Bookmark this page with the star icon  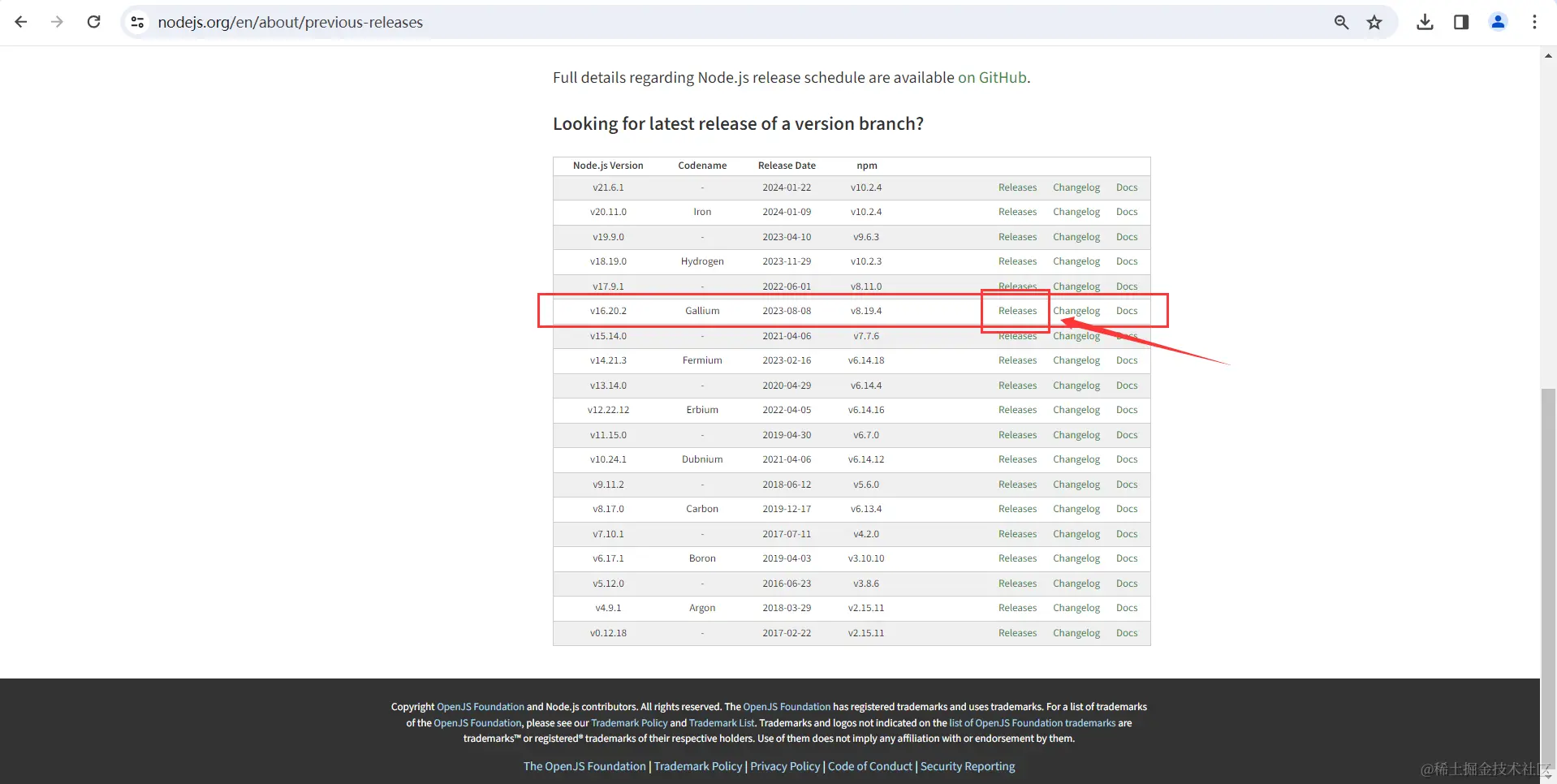click(x=1374, y=22)
